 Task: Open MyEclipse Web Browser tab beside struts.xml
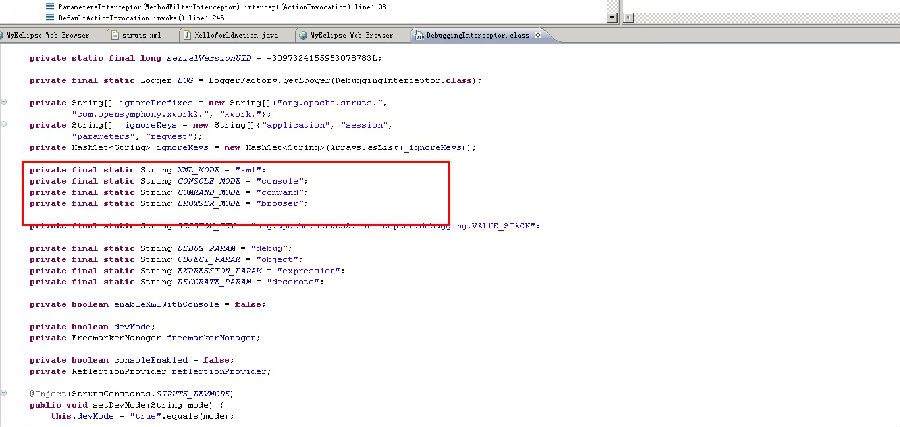click(x=46, y=35)
